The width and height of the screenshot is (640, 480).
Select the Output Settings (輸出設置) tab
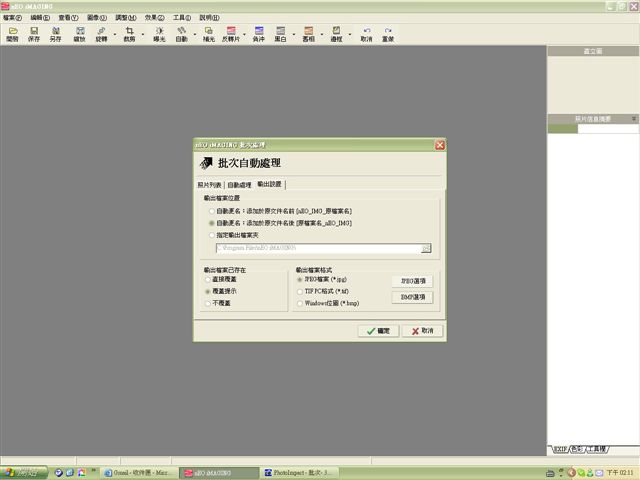click(269, 184)
